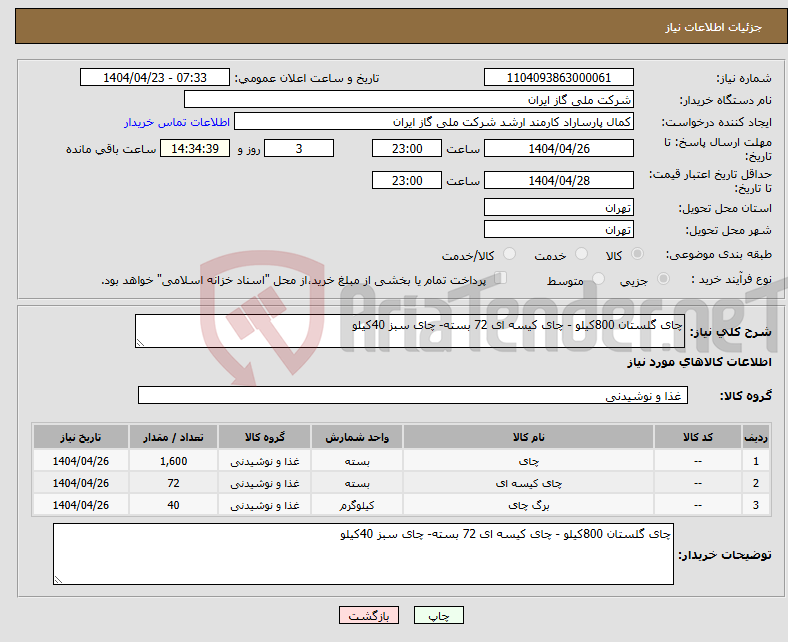This screenshot has width=788, height=642.
Task: Click the price validity date 1404/04/28 field
Action: click(x=558, y=180)
